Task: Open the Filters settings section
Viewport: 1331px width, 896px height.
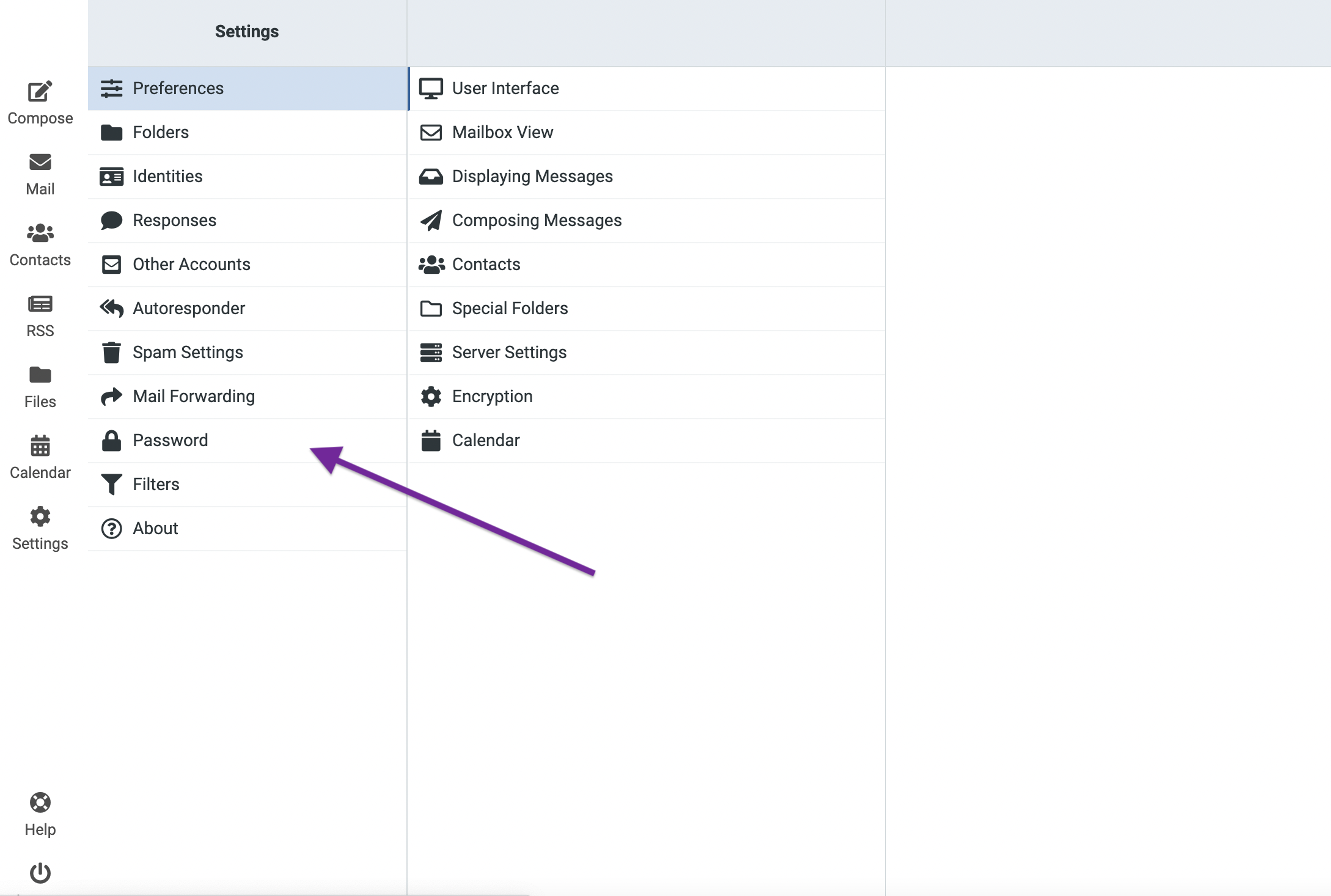Action: tap(156, 484)
